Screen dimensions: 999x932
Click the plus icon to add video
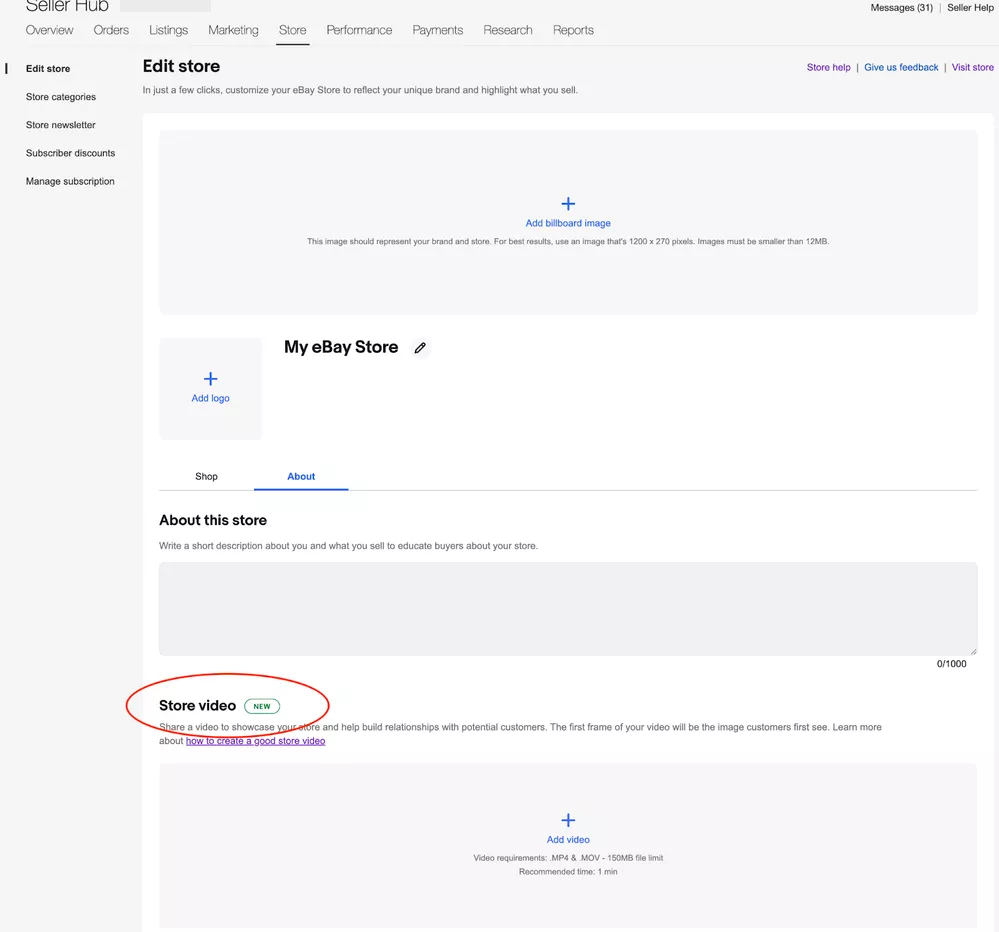pyautogui.click(x=568, y=820)
